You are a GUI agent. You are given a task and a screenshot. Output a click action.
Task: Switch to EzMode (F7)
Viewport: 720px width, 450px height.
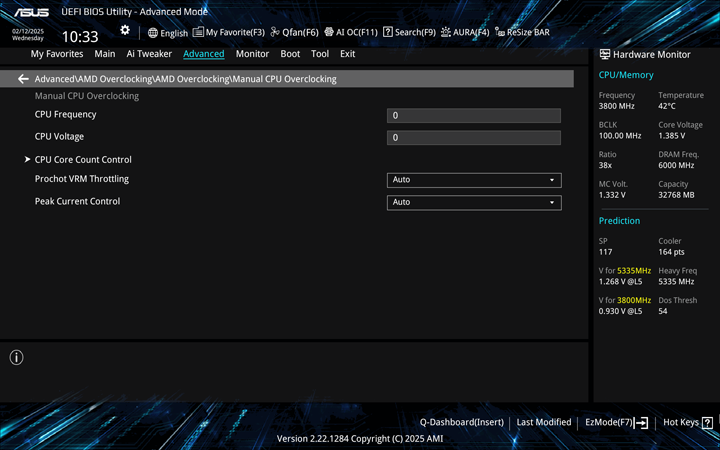point(616,423)
